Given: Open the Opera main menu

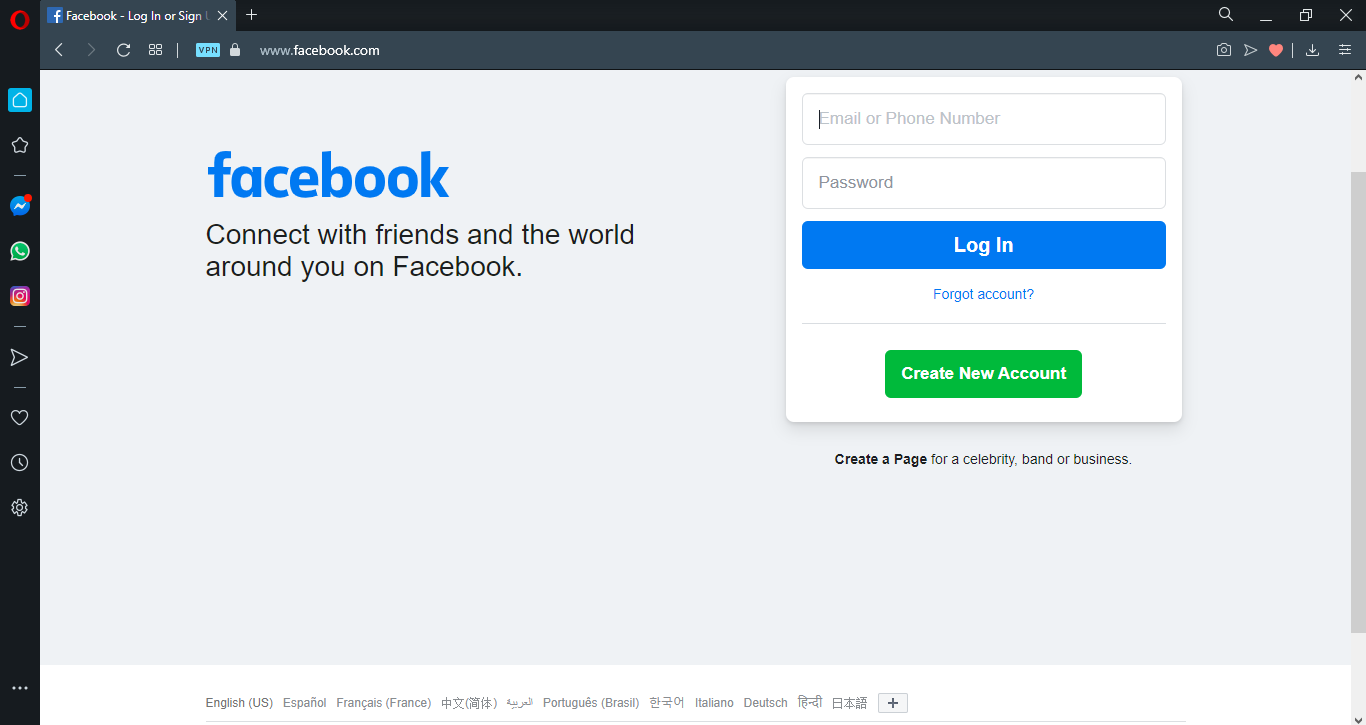Looking at the screenshot, I should tap(19, 19).
